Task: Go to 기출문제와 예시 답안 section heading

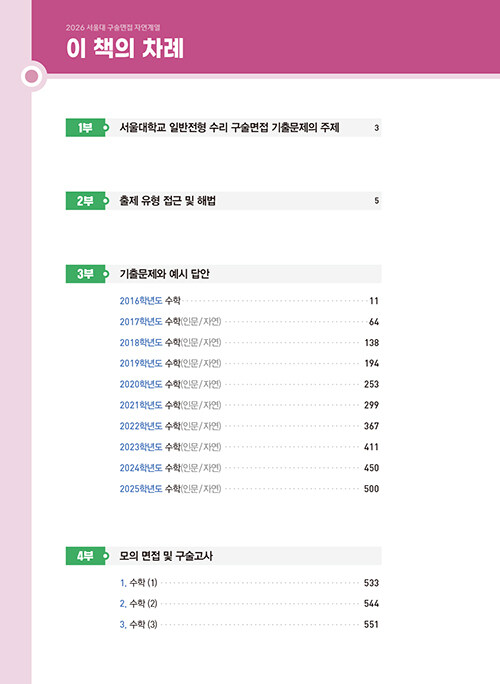Action: [x=164, y=274]
